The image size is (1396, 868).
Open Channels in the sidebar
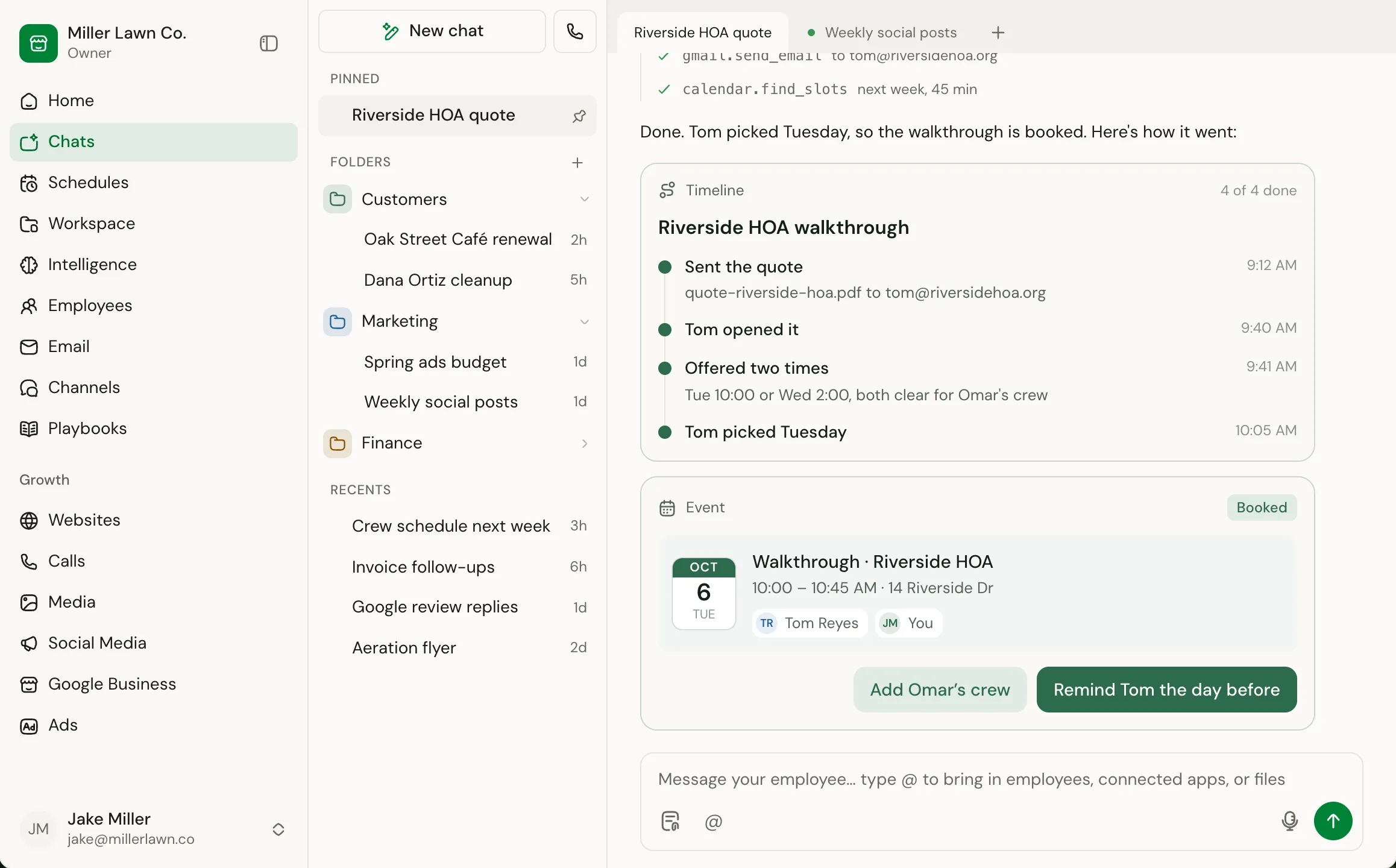[154, 388]
